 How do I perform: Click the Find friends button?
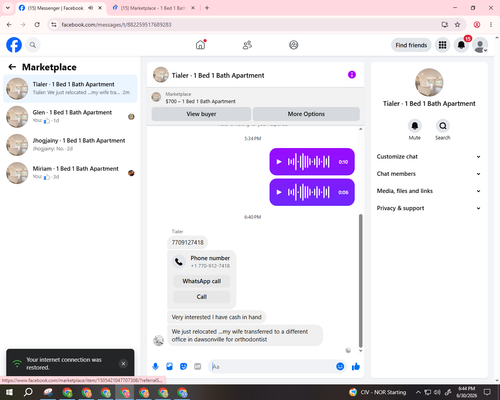(x=411, y=45)
